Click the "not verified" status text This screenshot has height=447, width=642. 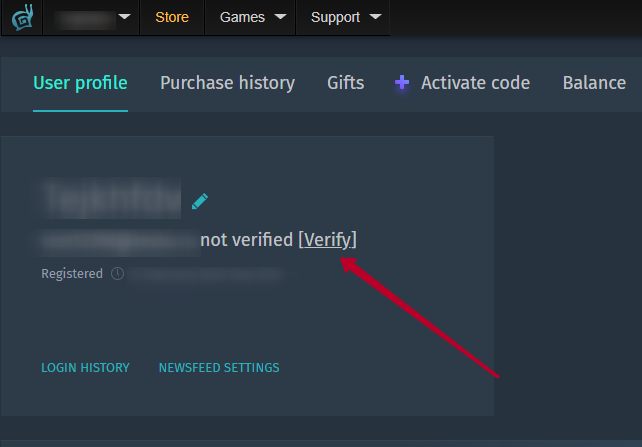pos(247,239)
